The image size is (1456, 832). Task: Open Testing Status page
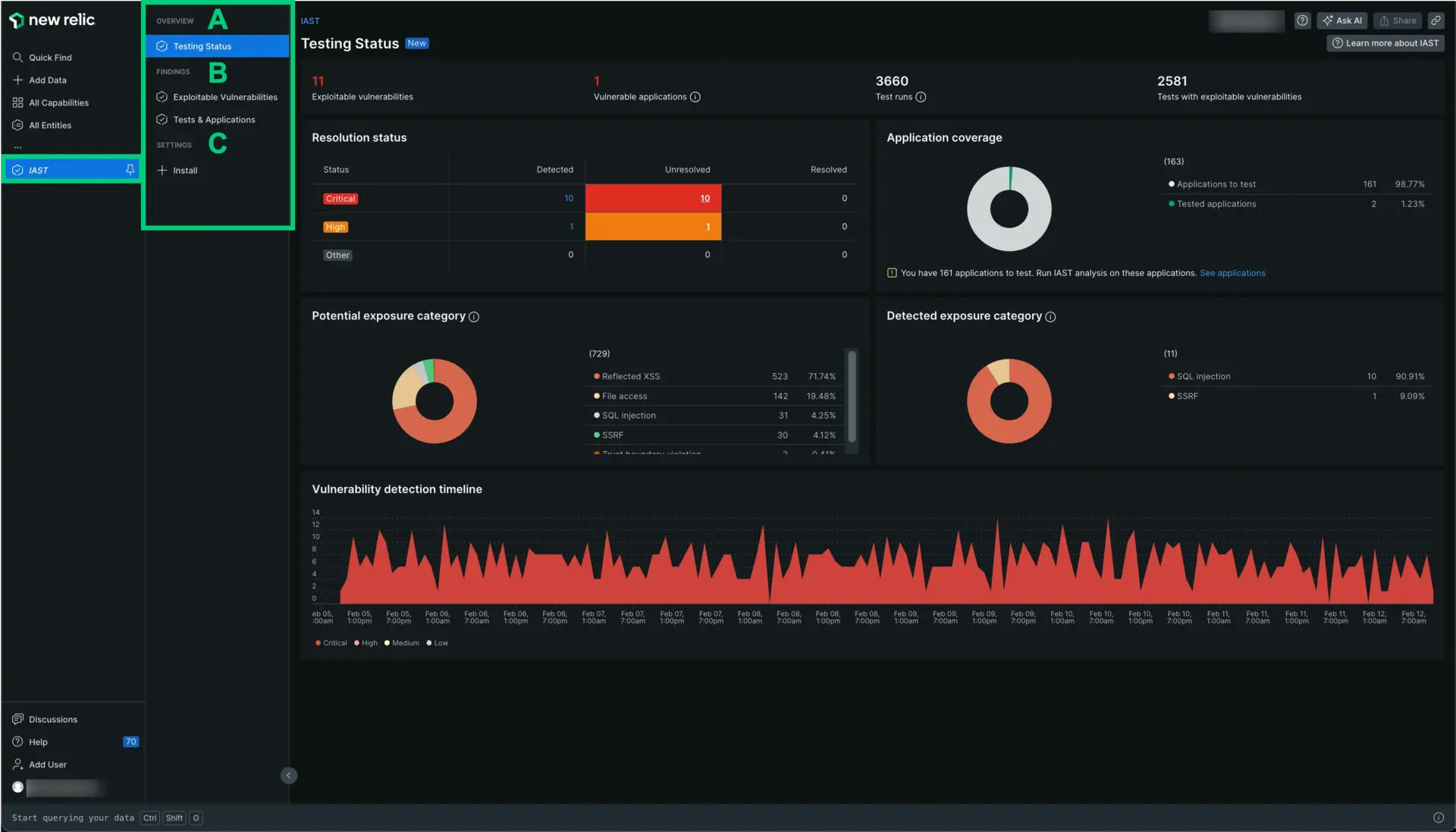point(217,46)
